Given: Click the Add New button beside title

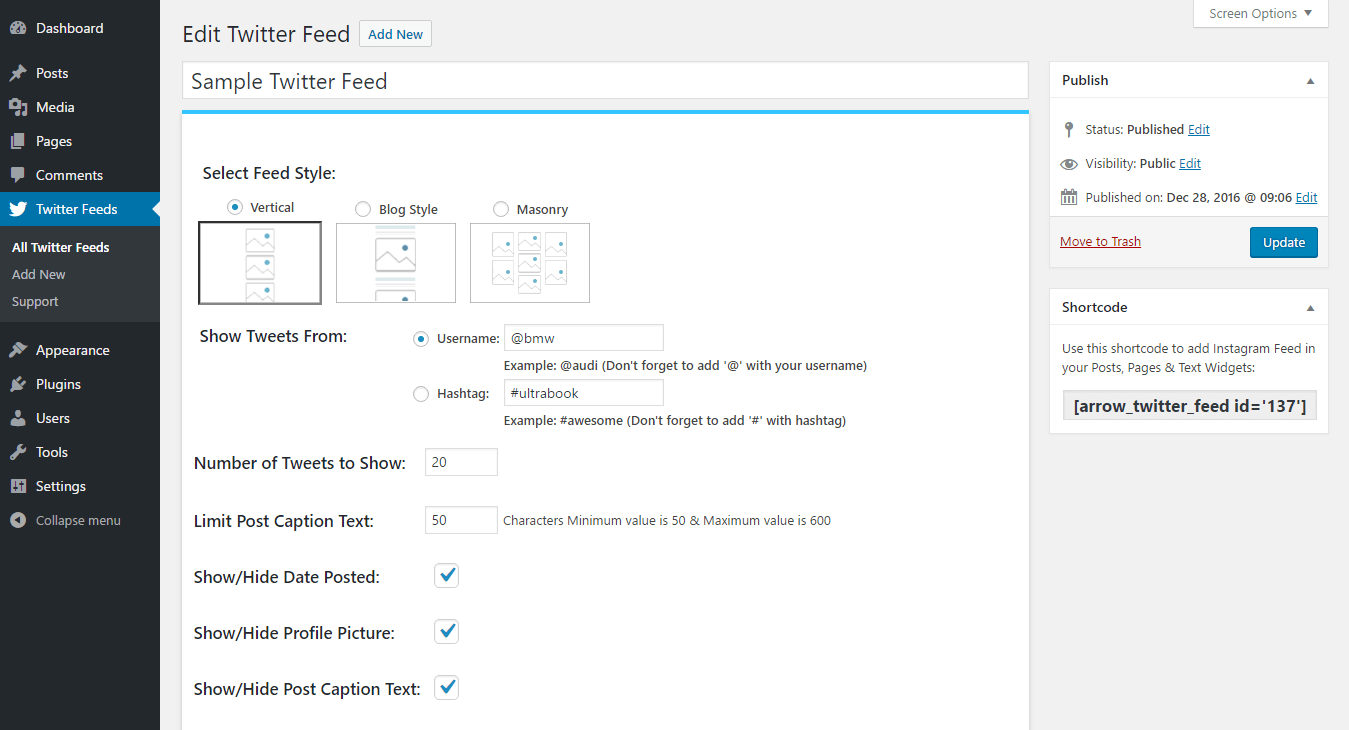Looking at the screenshot, I should pos(395,34).
